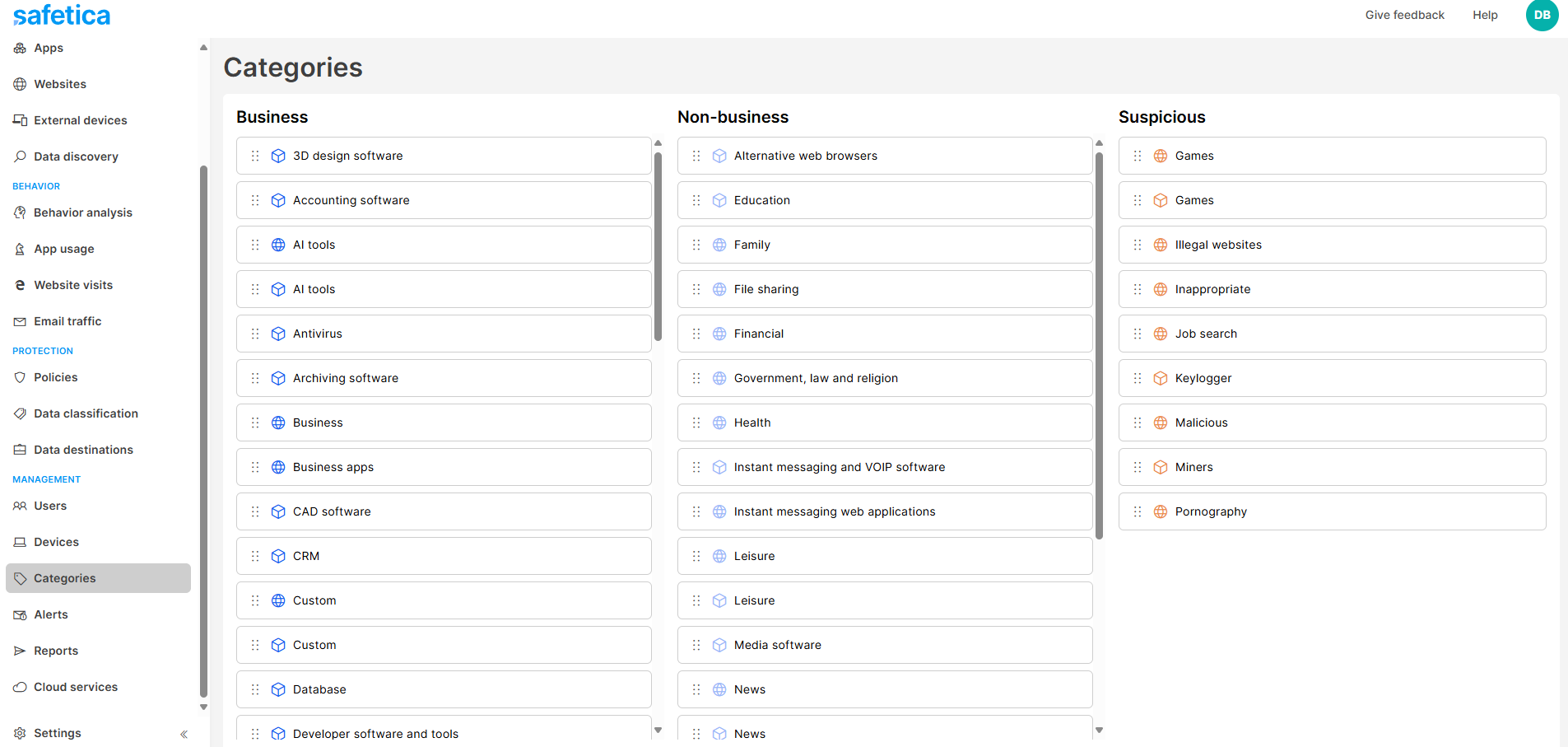Go to the Data classification section
1568x747 pixels.
click(86, 413)
